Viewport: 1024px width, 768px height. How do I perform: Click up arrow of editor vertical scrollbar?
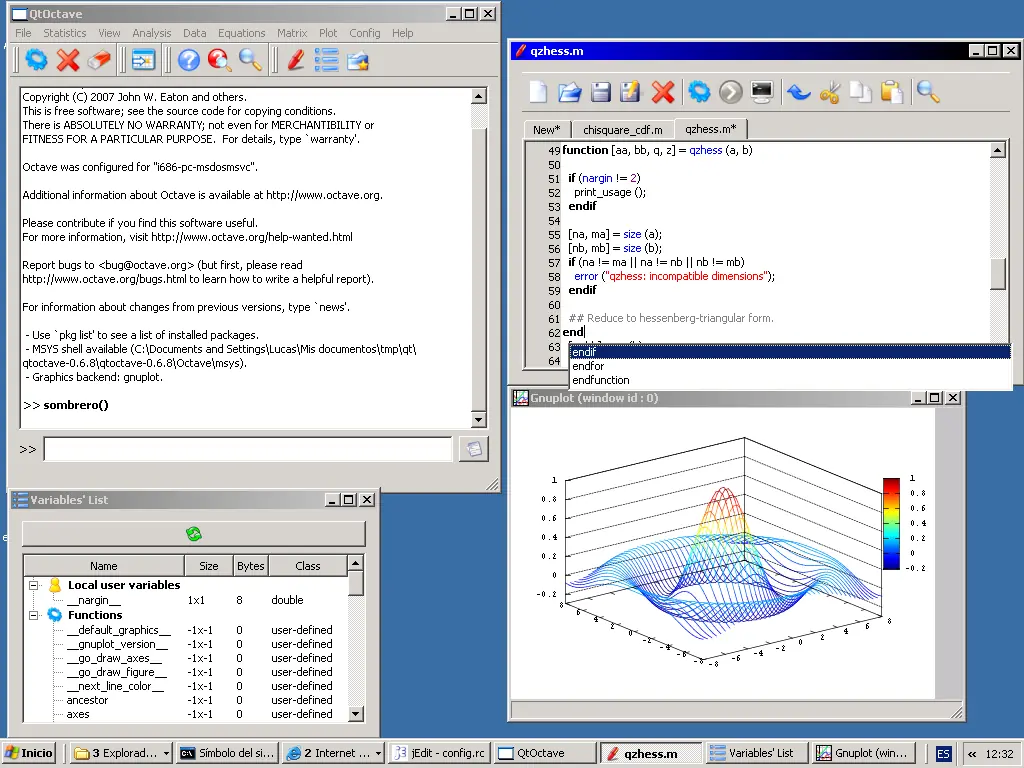(x=997, y=150)
